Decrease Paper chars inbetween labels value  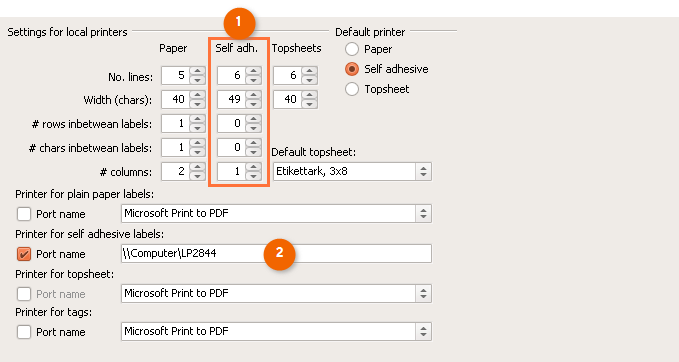point(197,152)
